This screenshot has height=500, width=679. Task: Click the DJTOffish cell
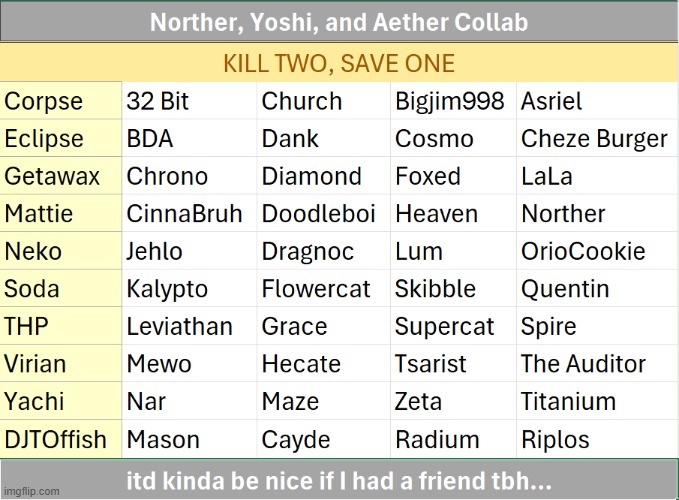[61, 439]
